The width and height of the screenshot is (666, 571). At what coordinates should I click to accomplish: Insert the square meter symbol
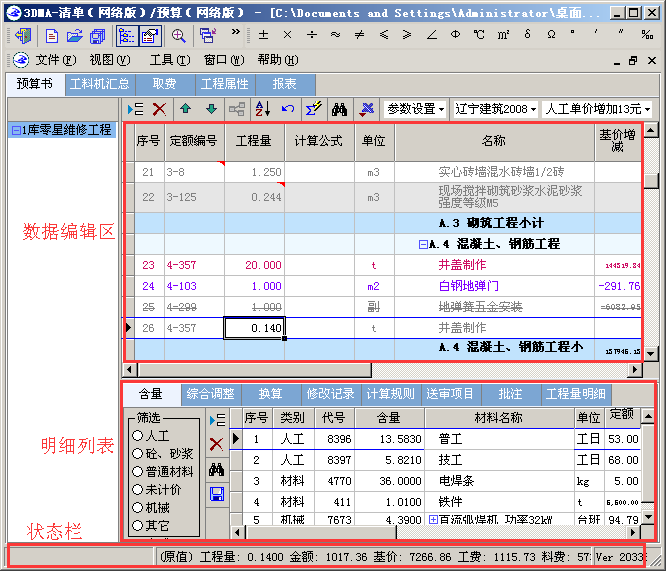[x=503, y=35]
